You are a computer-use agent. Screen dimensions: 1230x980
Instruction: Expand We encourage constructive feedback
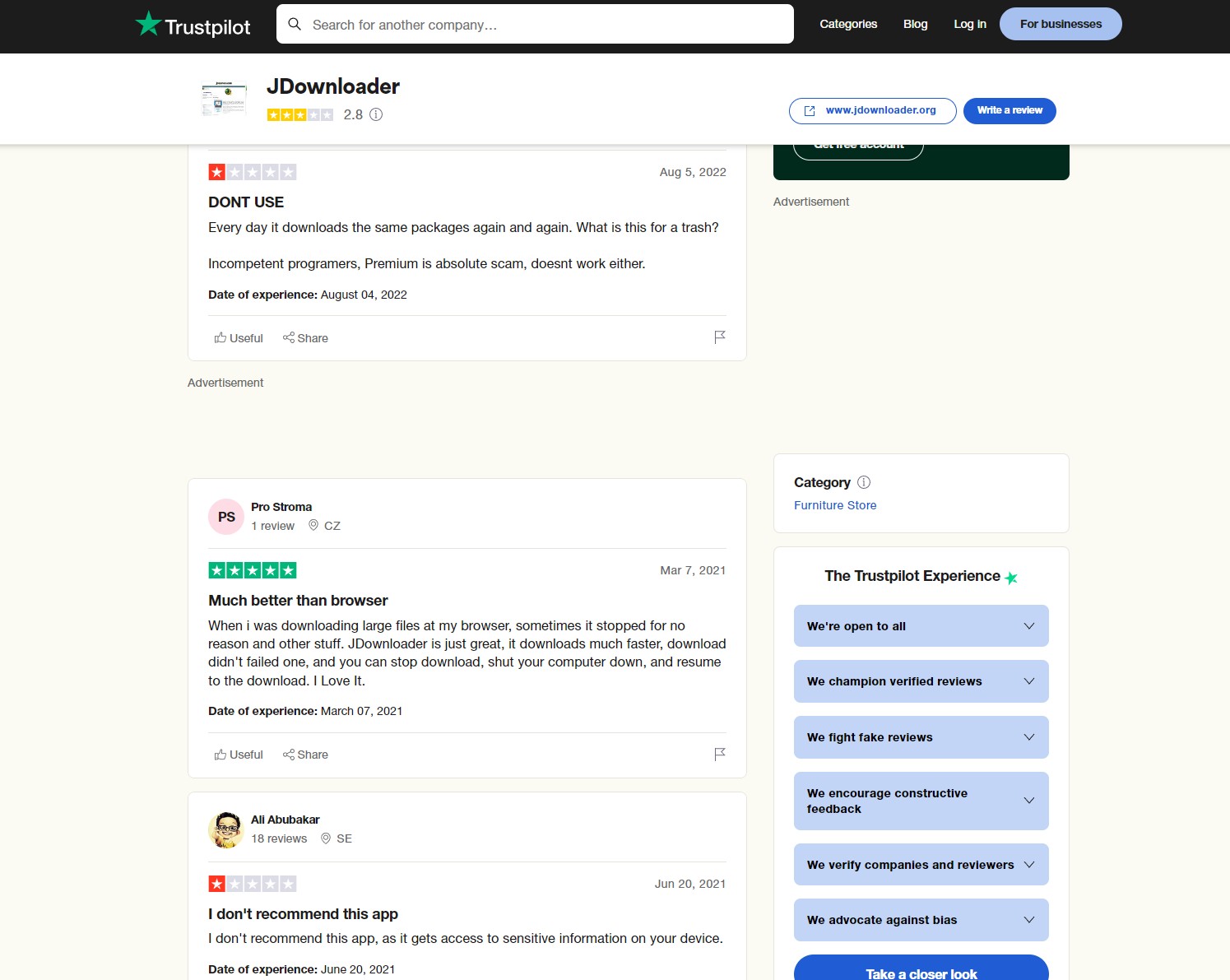click(x=921, y=801)
